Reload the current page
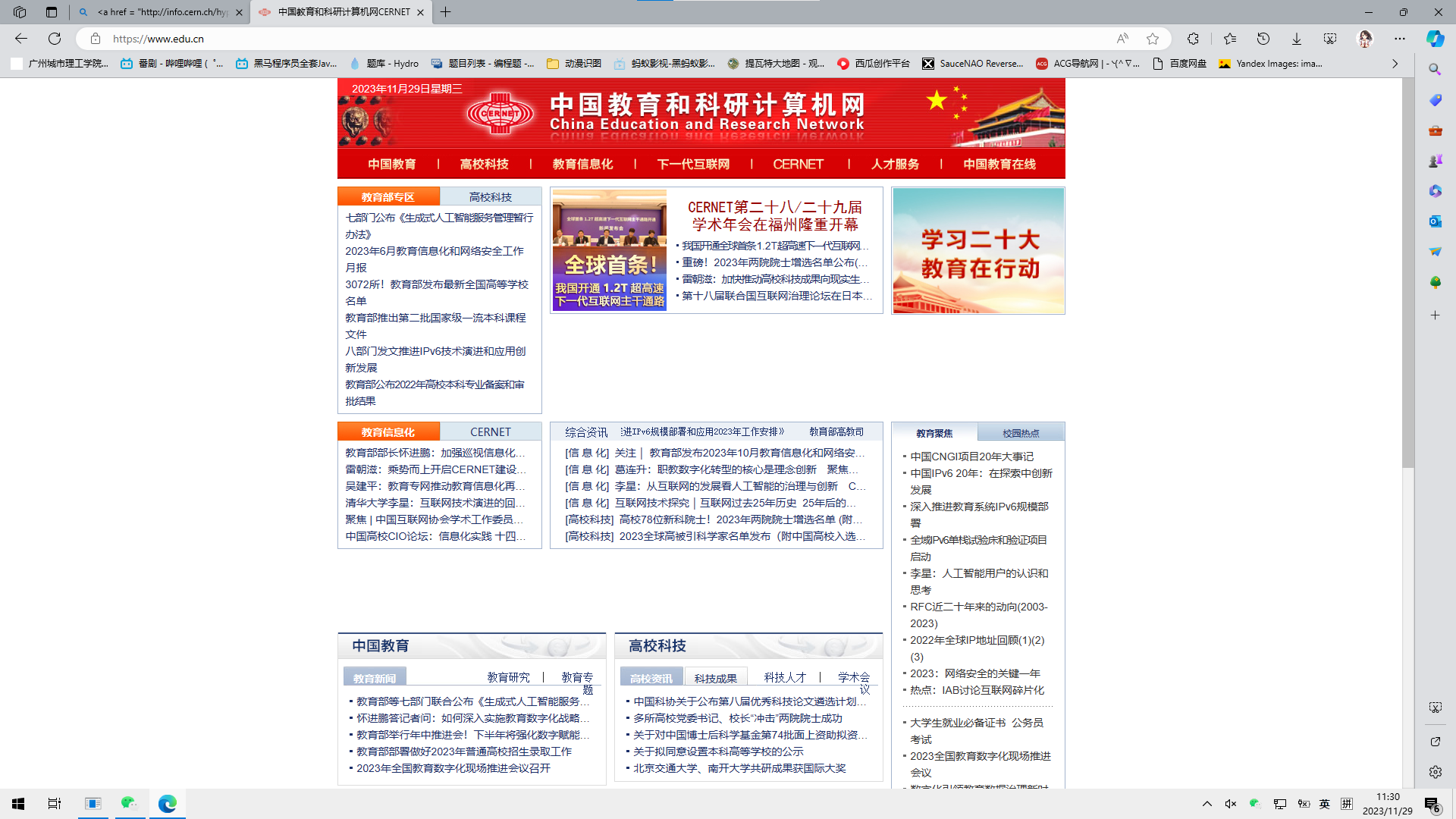 click(55, 39)
